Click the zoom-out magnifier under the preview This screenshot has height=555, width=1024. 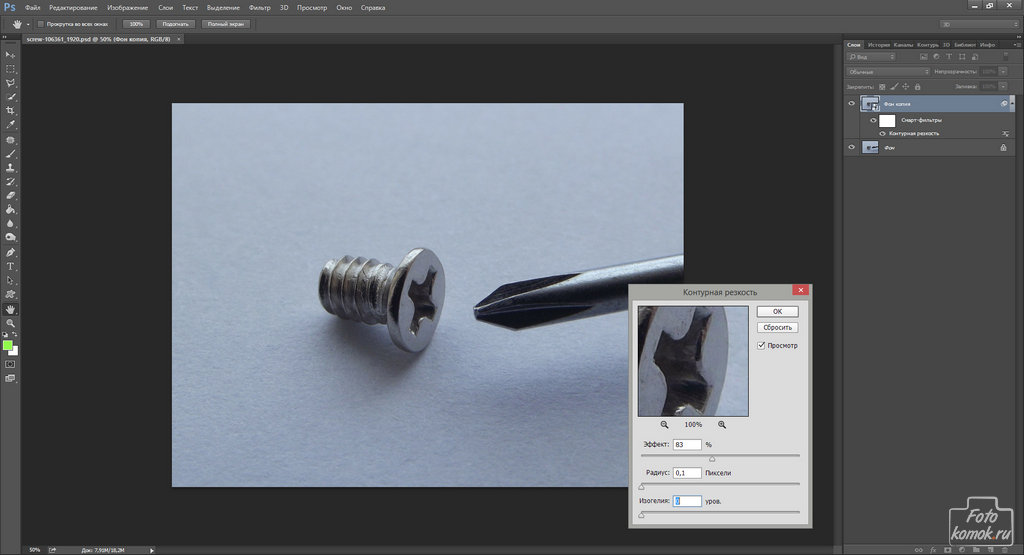point(664,424)
